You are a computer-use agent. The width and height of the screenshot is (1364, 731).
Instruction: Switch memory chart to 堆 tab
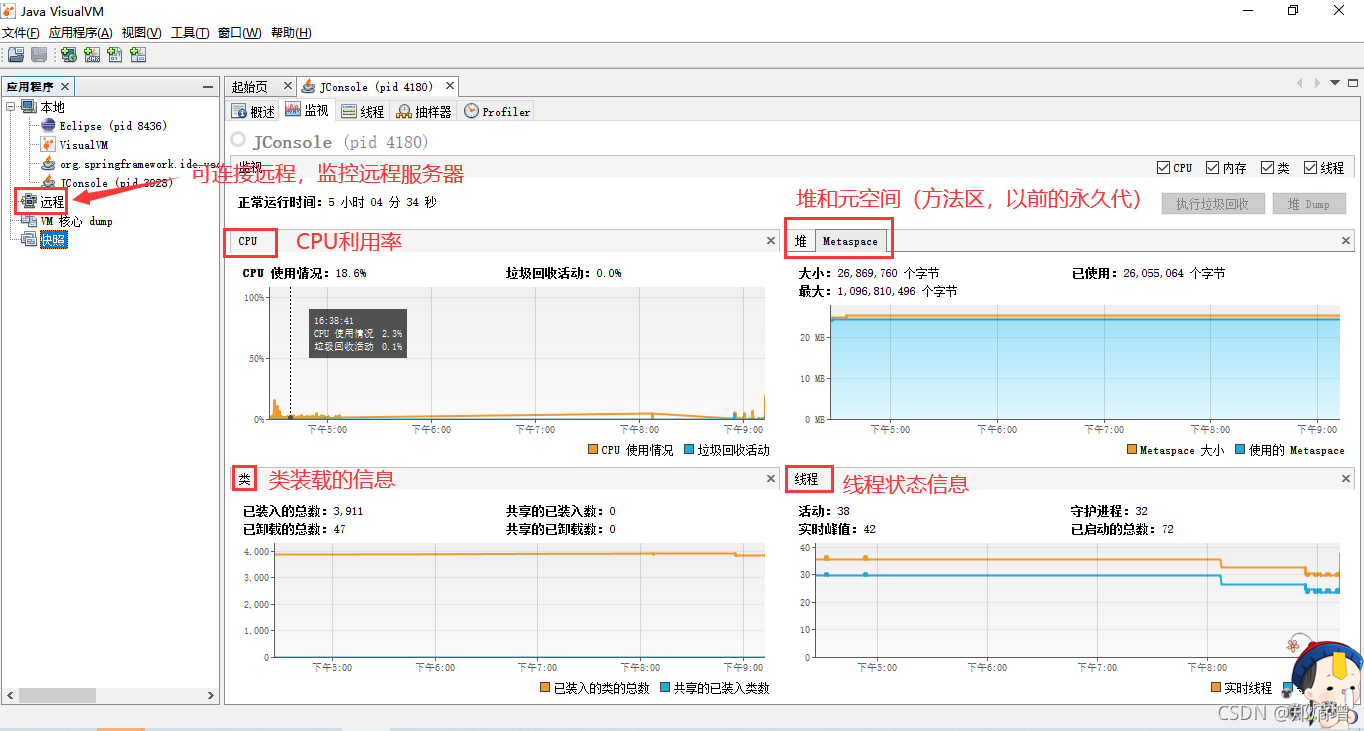click(801, 241)
